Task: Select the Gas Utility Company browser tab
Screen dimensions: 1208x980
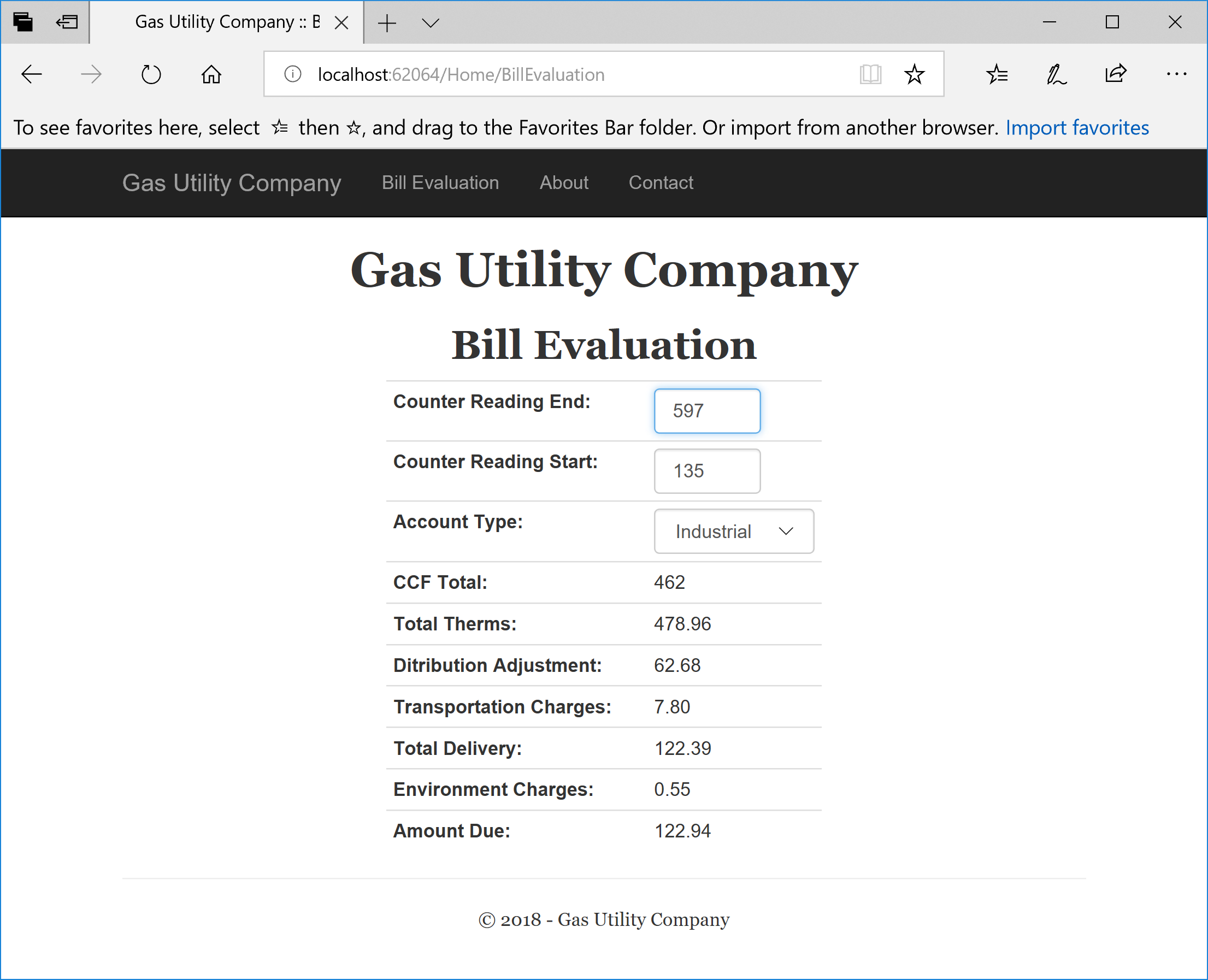Action: click(x=227, y=22)
